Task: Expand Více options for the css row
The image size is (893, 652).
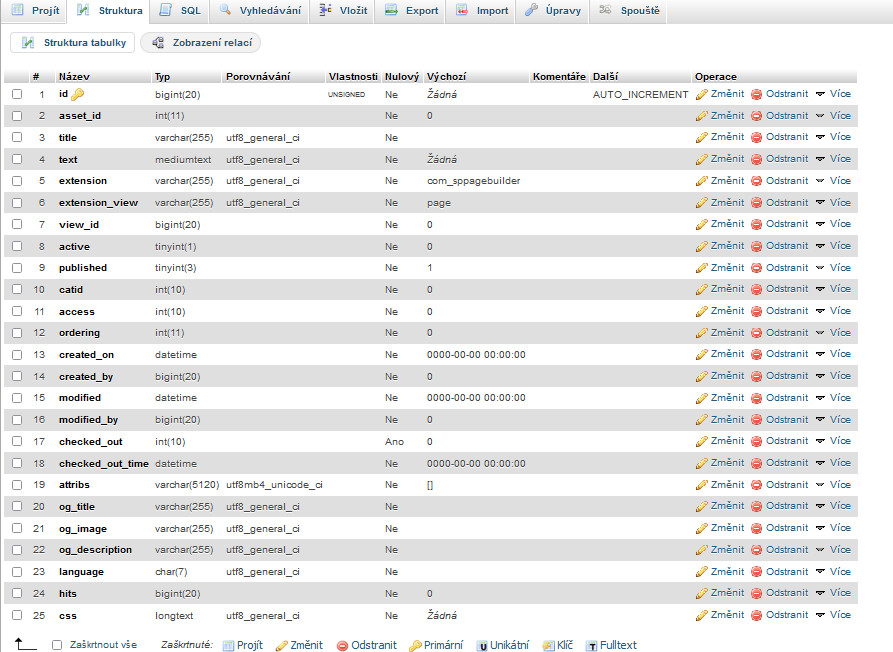Action: (832, 615)
